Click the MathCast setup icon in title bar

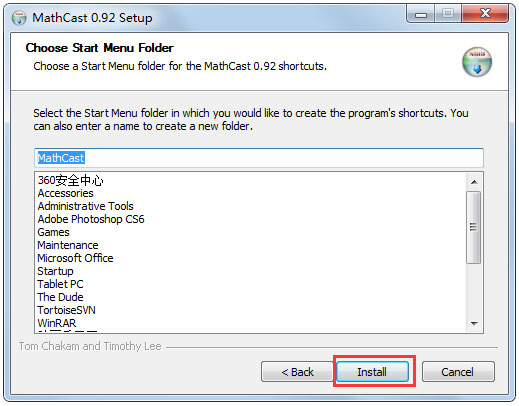[19, 17]
